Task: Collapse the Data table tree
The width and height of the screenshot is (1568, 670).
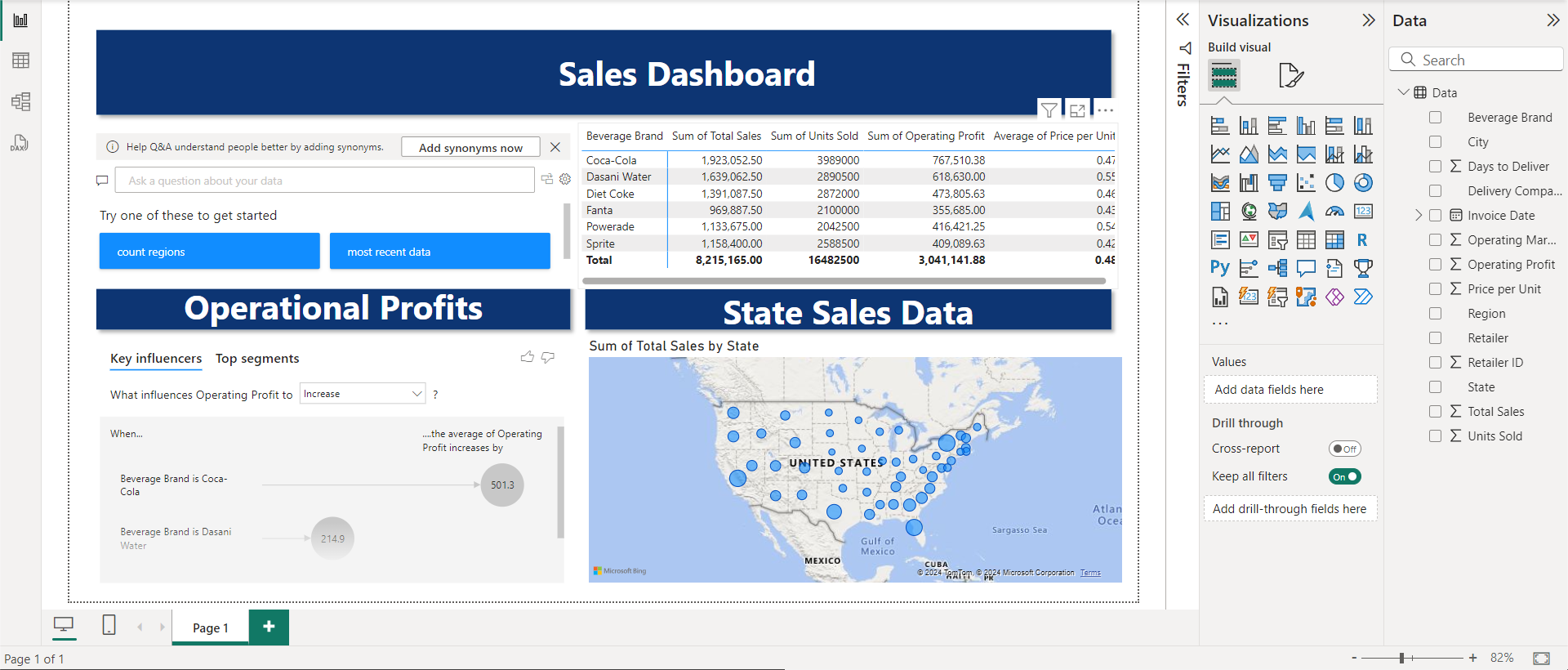Action: click(x=1403, y=92)
